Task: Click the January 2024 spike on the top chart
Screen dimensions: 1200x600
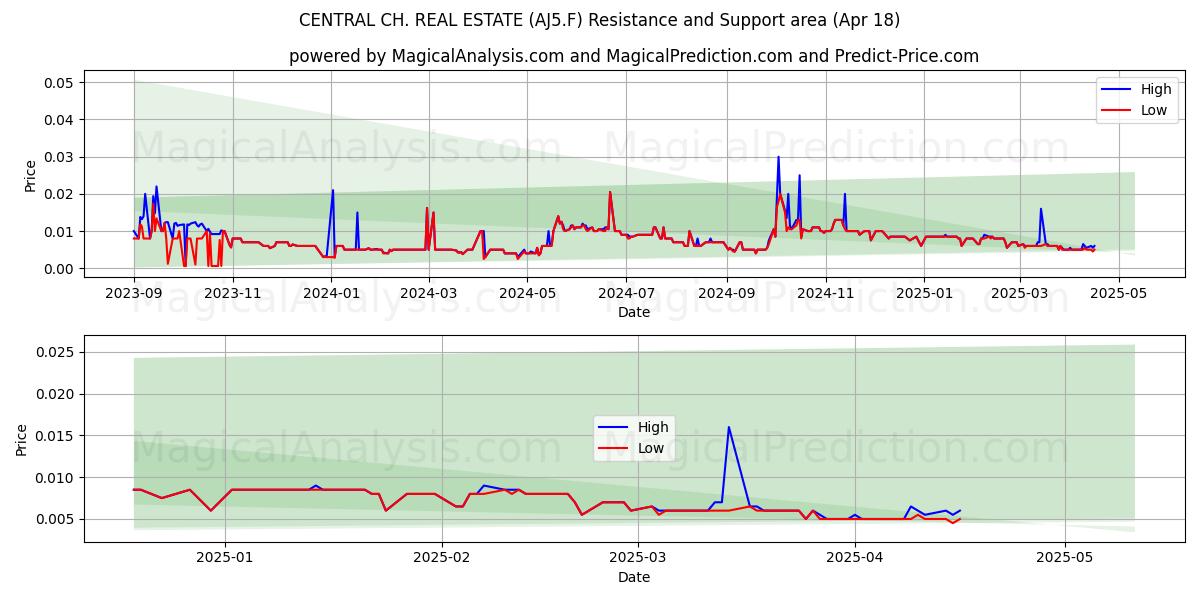Action: pos(333,191)
